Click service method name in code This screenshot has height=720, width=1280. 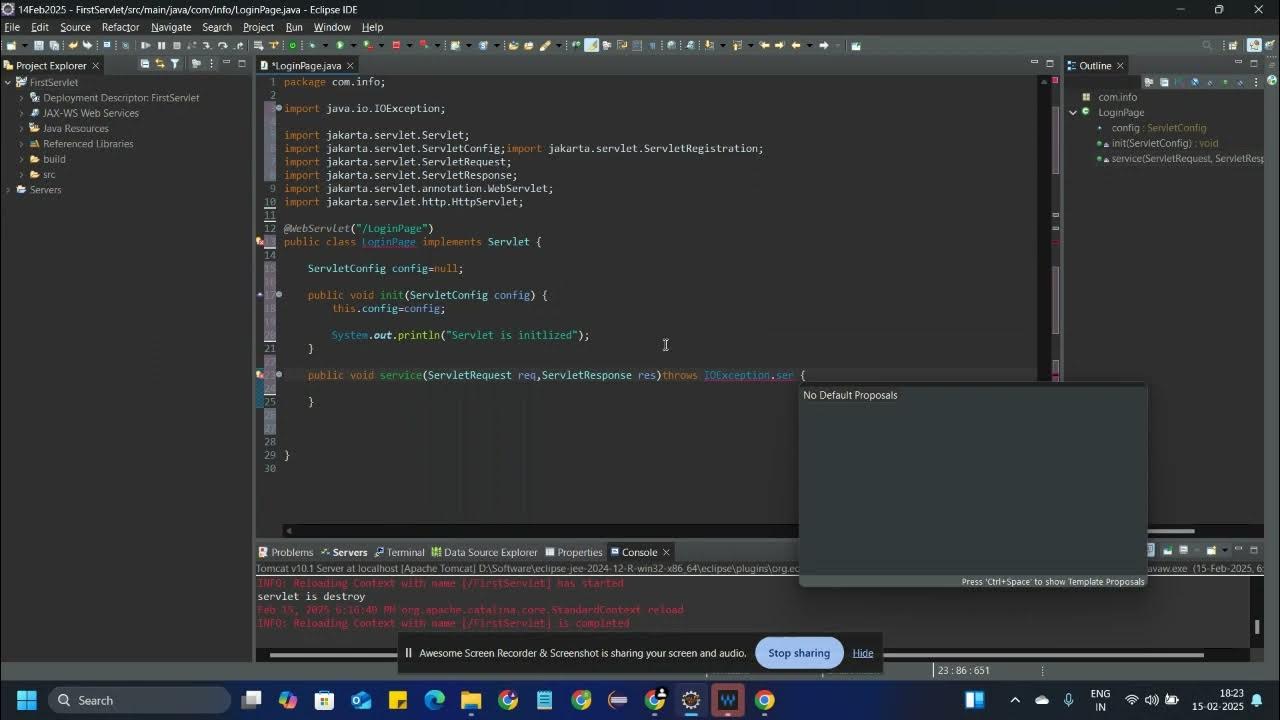(x=400, y=375)
